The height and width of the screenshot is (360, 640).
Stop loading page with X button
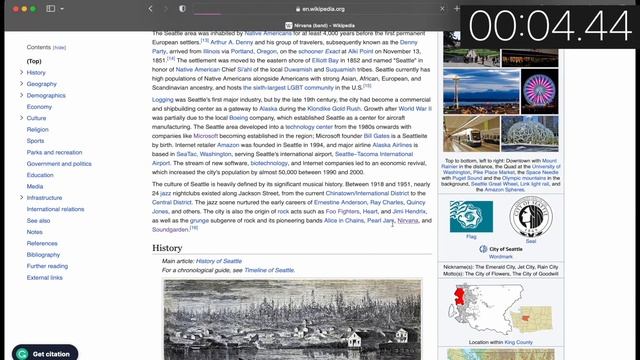442,9
